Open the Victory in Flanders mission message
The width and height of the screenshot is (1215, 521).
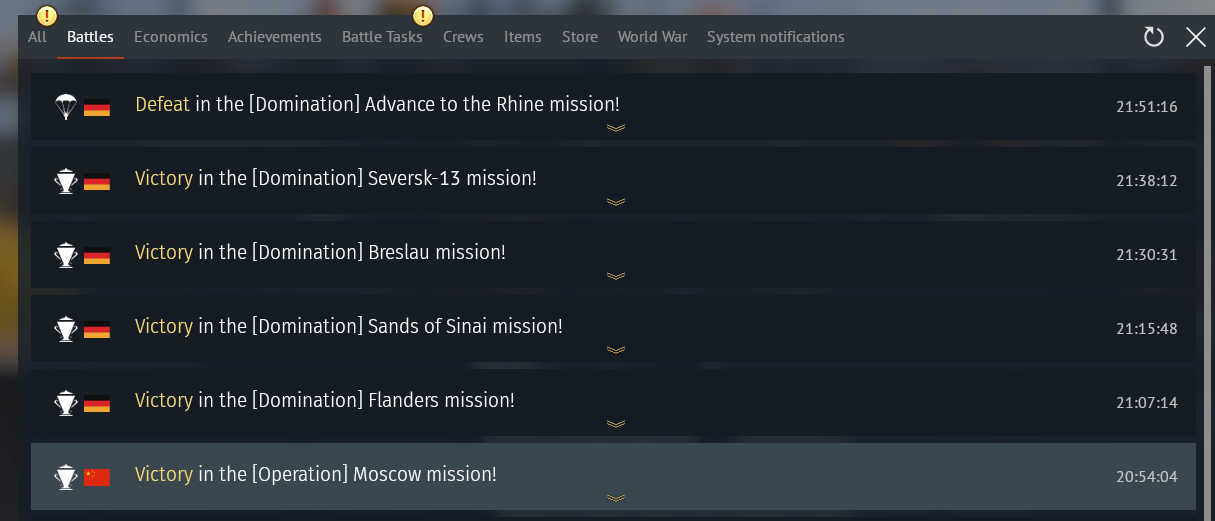325,401
